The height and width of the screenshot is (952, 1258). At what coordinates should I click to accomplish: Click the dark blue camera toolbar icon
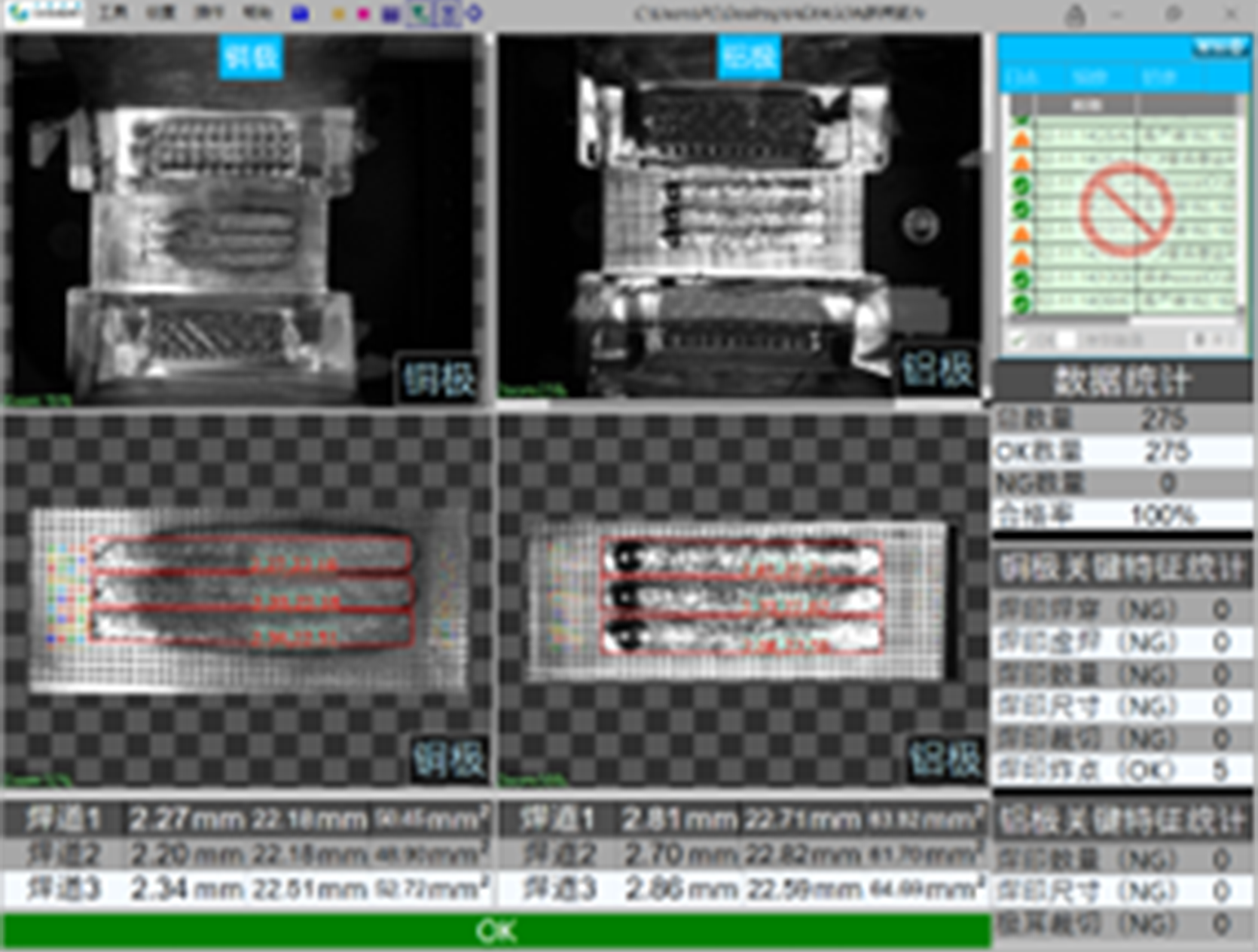click(x=390, y=14)
